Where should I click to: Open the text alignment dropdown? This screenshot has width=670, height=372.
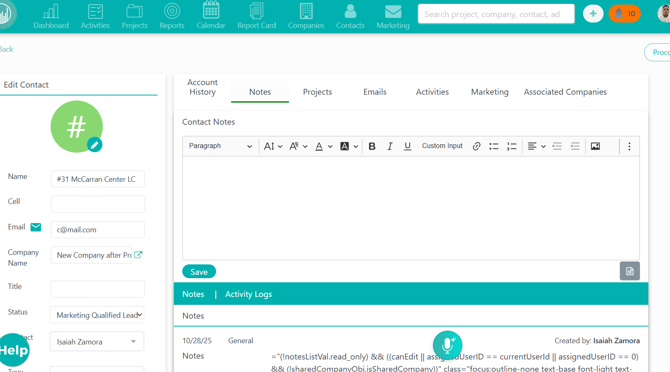coord(536,146)
